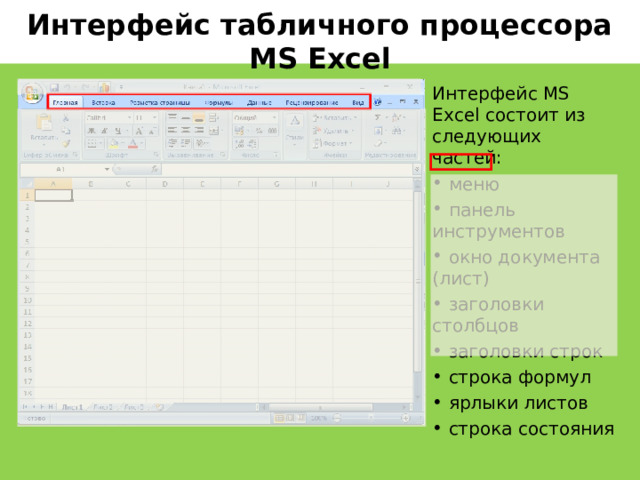Click the Merge and Center icon
The image size is (640, 480).
[x=214, y=131]
